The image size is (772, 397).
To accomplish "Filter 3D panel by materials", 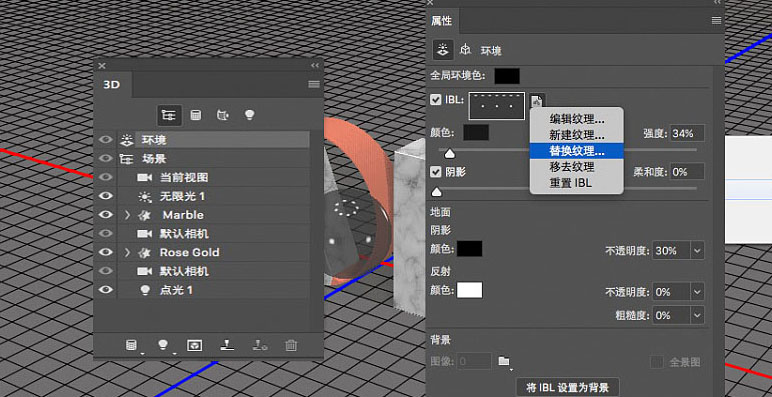I will click(223, 115).
